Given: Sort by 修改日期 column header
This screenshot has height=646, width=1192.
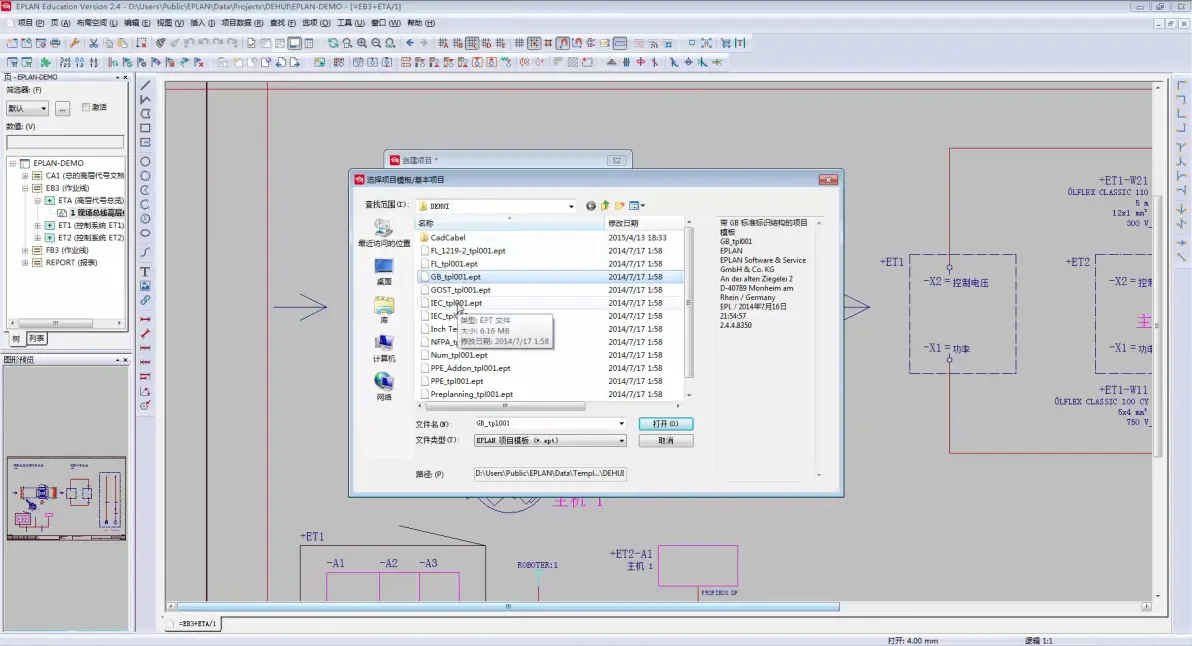Looking at the screenshot, I should 645,223.
